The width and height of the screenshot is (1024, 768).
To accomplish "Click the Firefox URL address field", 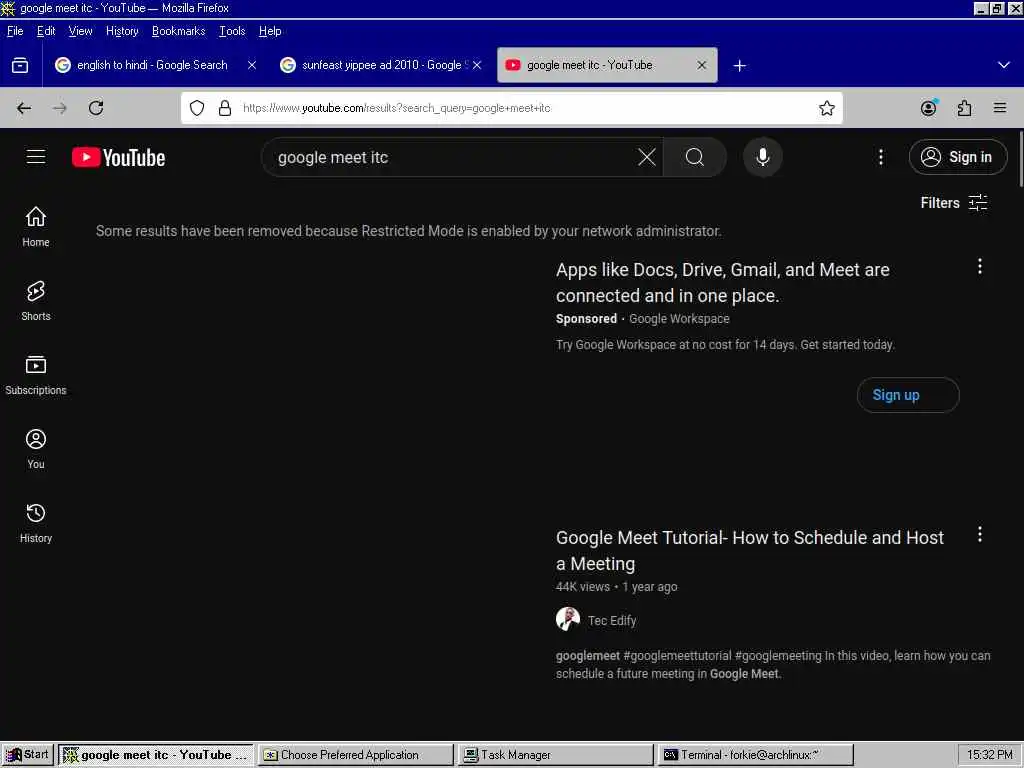I will click(x=512, y=108).
